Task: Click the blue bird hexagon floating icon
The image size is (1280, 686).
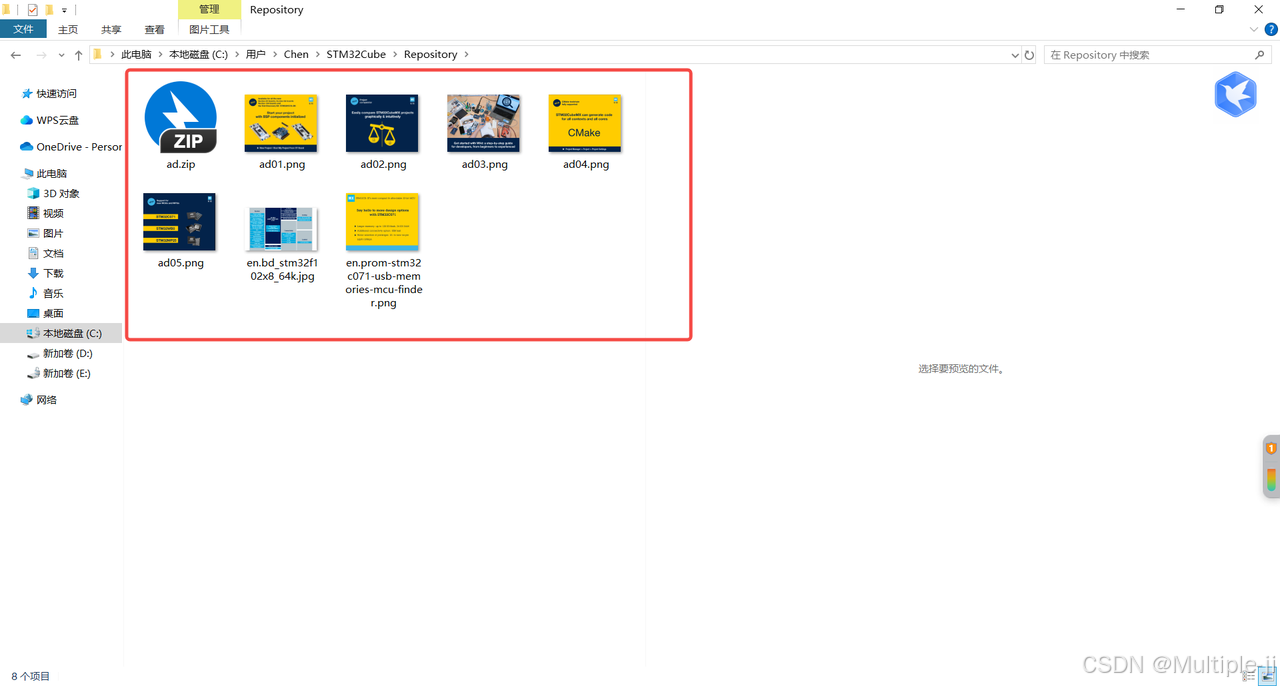Action: click(1235, 94)
